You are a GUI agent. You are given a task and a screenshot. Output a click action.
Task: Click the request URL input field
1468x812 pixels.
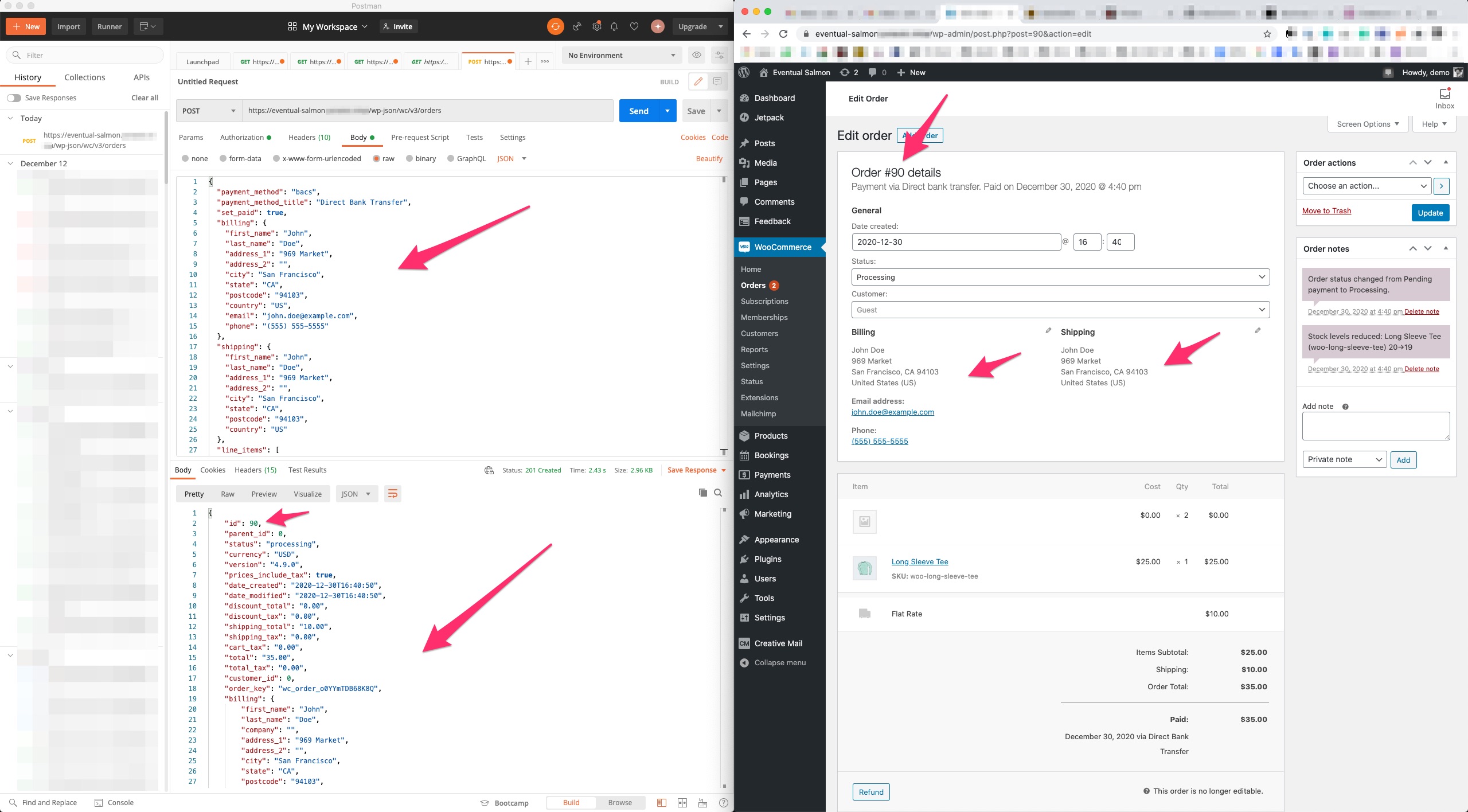point(428,111)
